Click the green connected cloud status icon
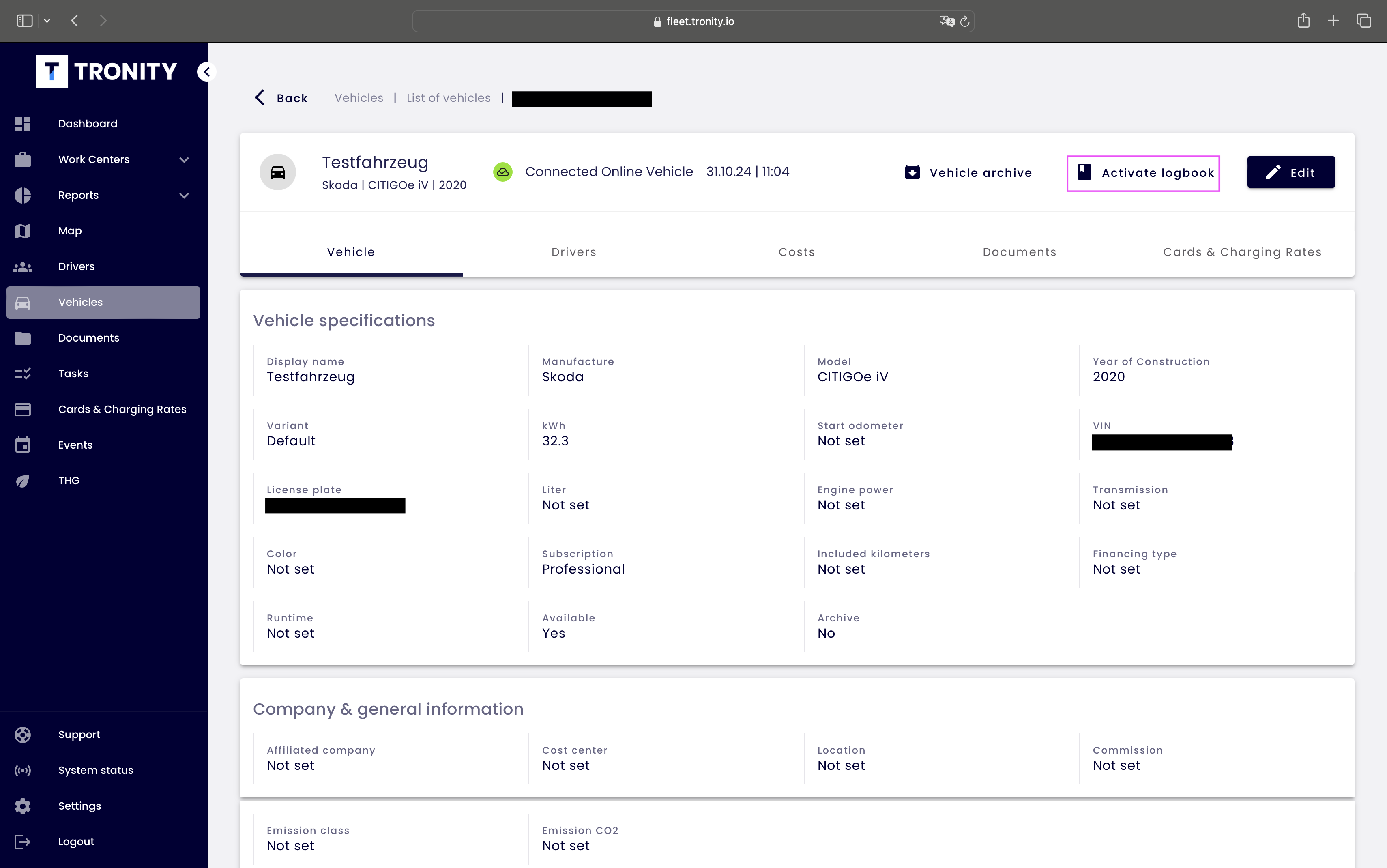 click(x=503, y=172)
